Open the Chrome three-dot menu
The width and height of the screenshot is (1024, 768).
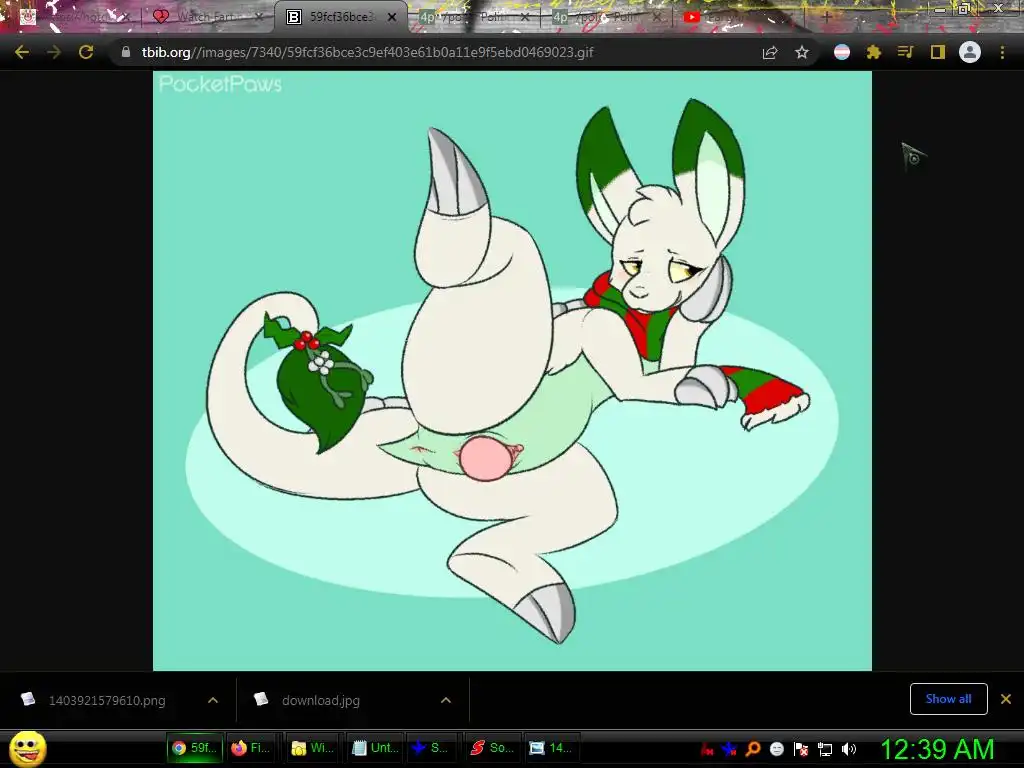coord(1002,52)
